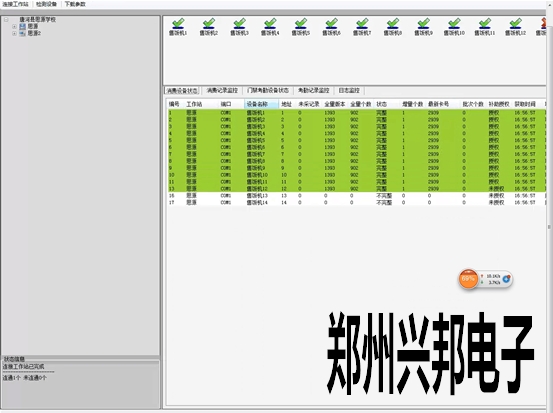Select the unhighlighted row for 售饭机14
This screenshot has height=413, width=553.
pos(357,202)
